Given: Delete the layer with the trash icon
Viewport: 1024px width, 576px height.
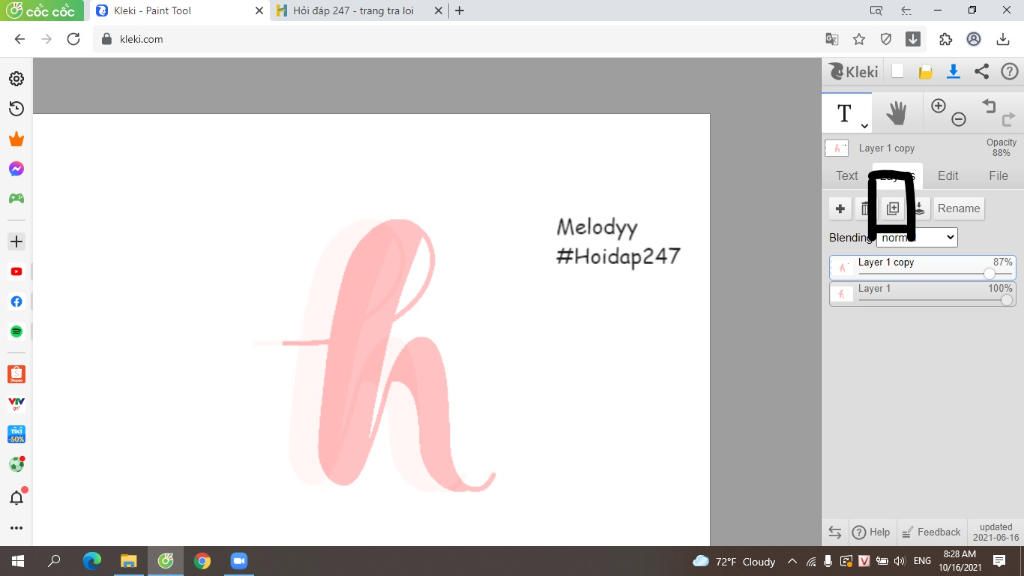Looking at the screenshot, I should (865, 208).
